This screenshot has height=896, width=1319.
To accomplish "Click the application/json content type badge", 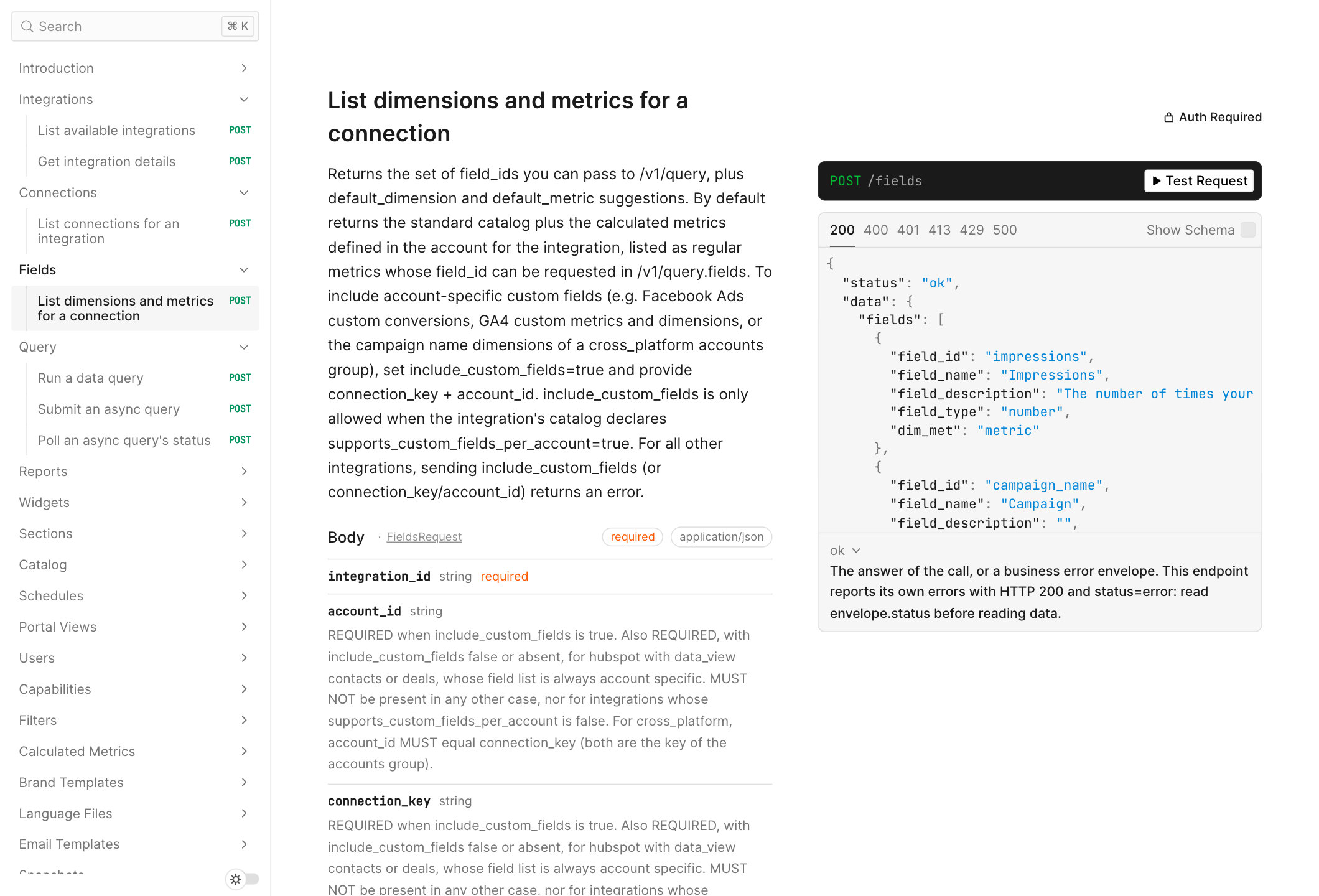I will (721, 537).
